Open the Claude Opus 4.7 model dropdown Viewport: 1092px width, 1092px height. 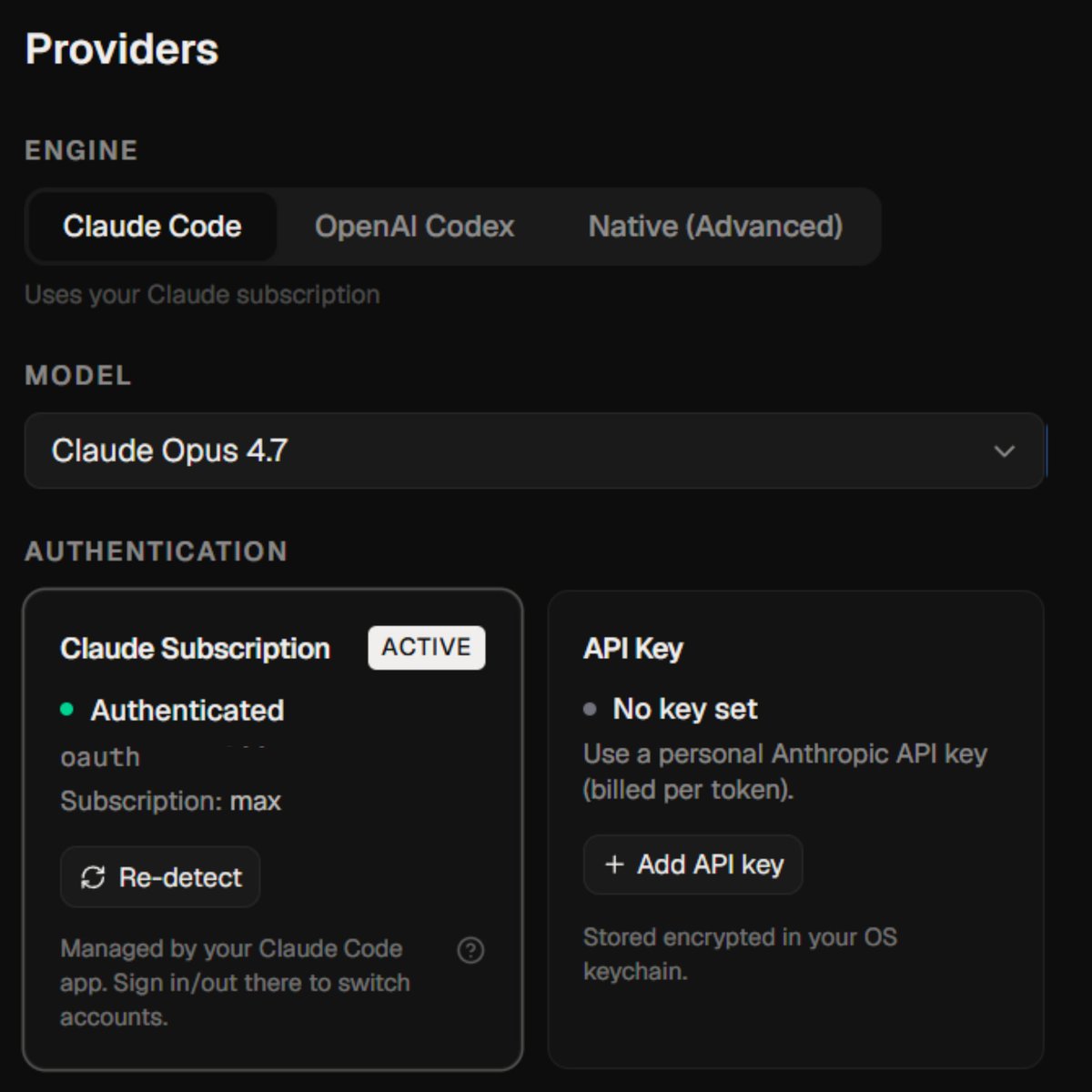pyautogui.click(x=534, y=450)
